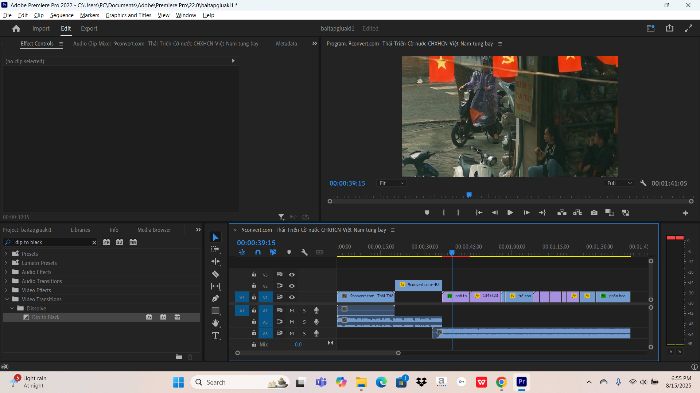Expand the Video Effects folder
This screenshot has height=393, width=700.
[6, 290]
